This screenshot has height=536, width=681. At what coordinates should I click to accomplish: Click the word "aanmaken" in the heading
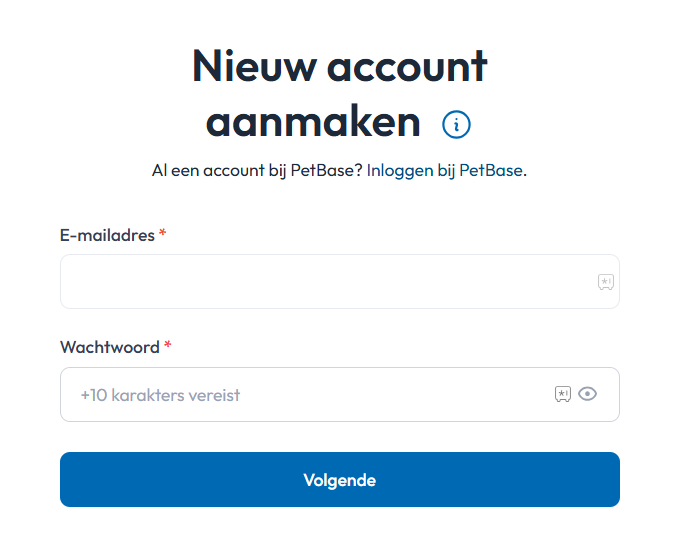pyautogui.click(x=313, y=123)
